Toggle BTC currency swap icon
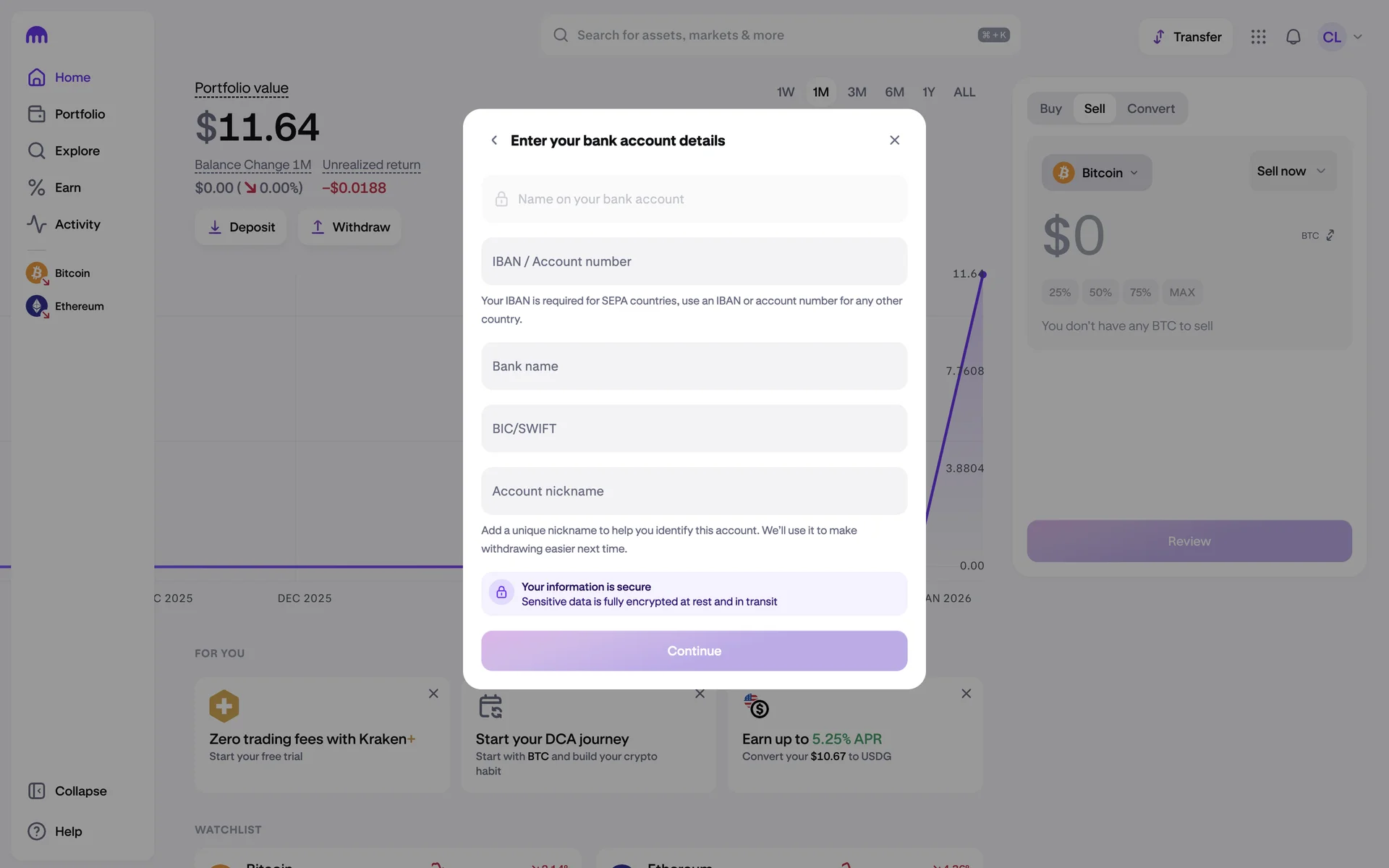 point(1330,236)
